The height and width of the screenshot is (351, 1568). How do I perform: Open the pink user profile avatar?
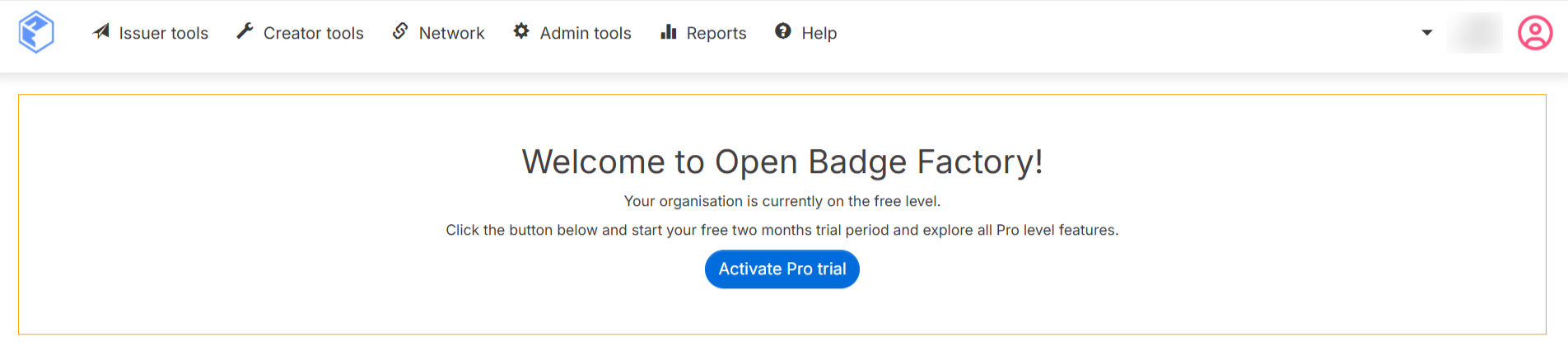(x=1535, y=34)
